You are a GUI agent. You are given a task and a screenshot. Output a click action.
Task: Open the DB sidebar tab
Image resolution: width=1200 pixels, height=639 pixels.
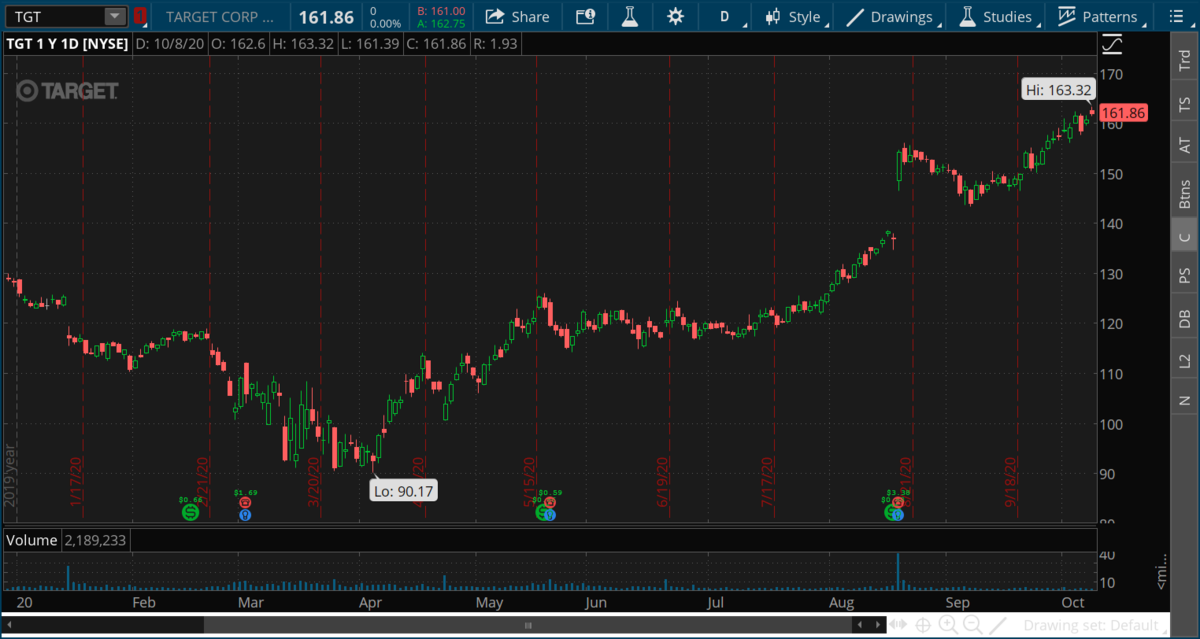coord(1185,319)
